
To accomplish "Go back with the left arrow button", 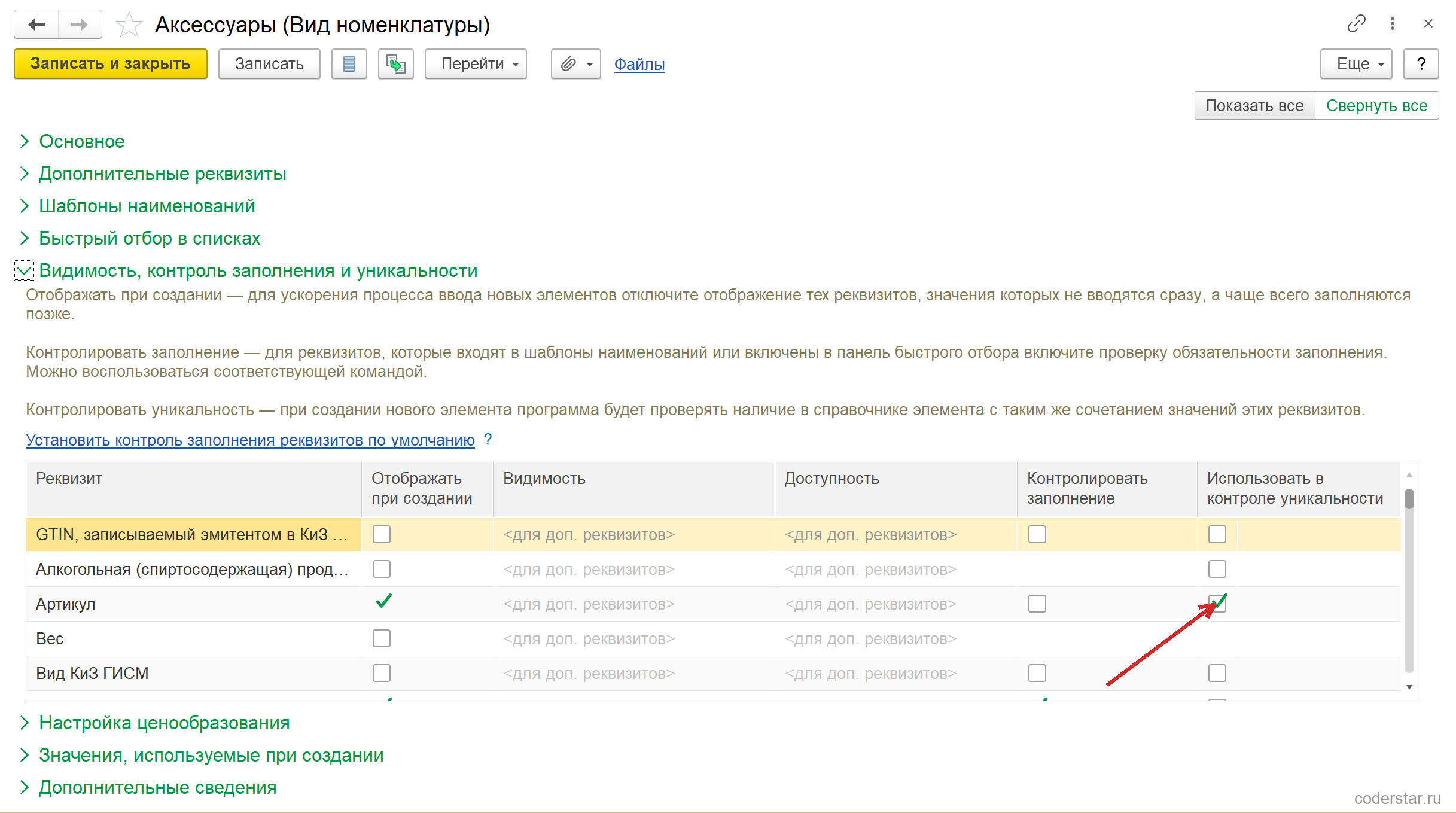I will pos(36,25).
